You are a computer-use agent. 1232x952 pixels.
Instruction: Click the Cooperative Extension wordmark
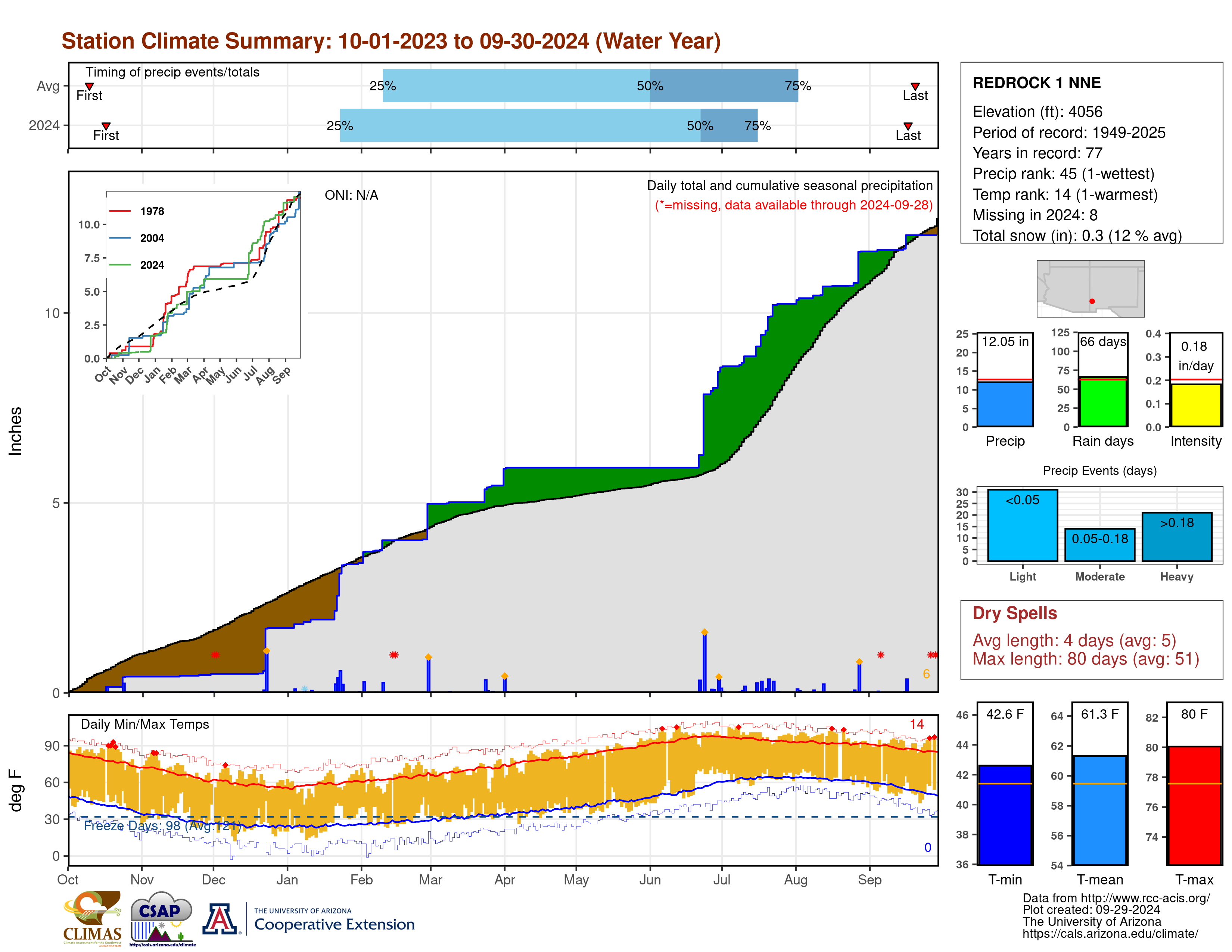tap(335, 924)
